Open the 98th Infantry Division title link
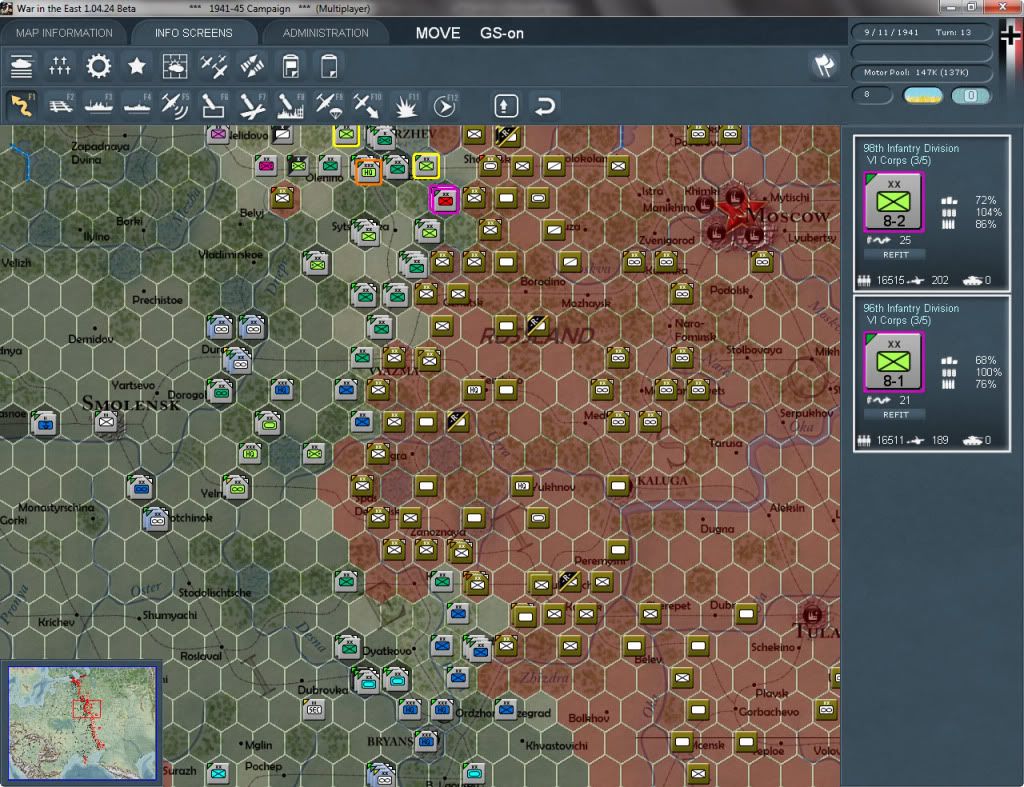 tap(911, 148)
